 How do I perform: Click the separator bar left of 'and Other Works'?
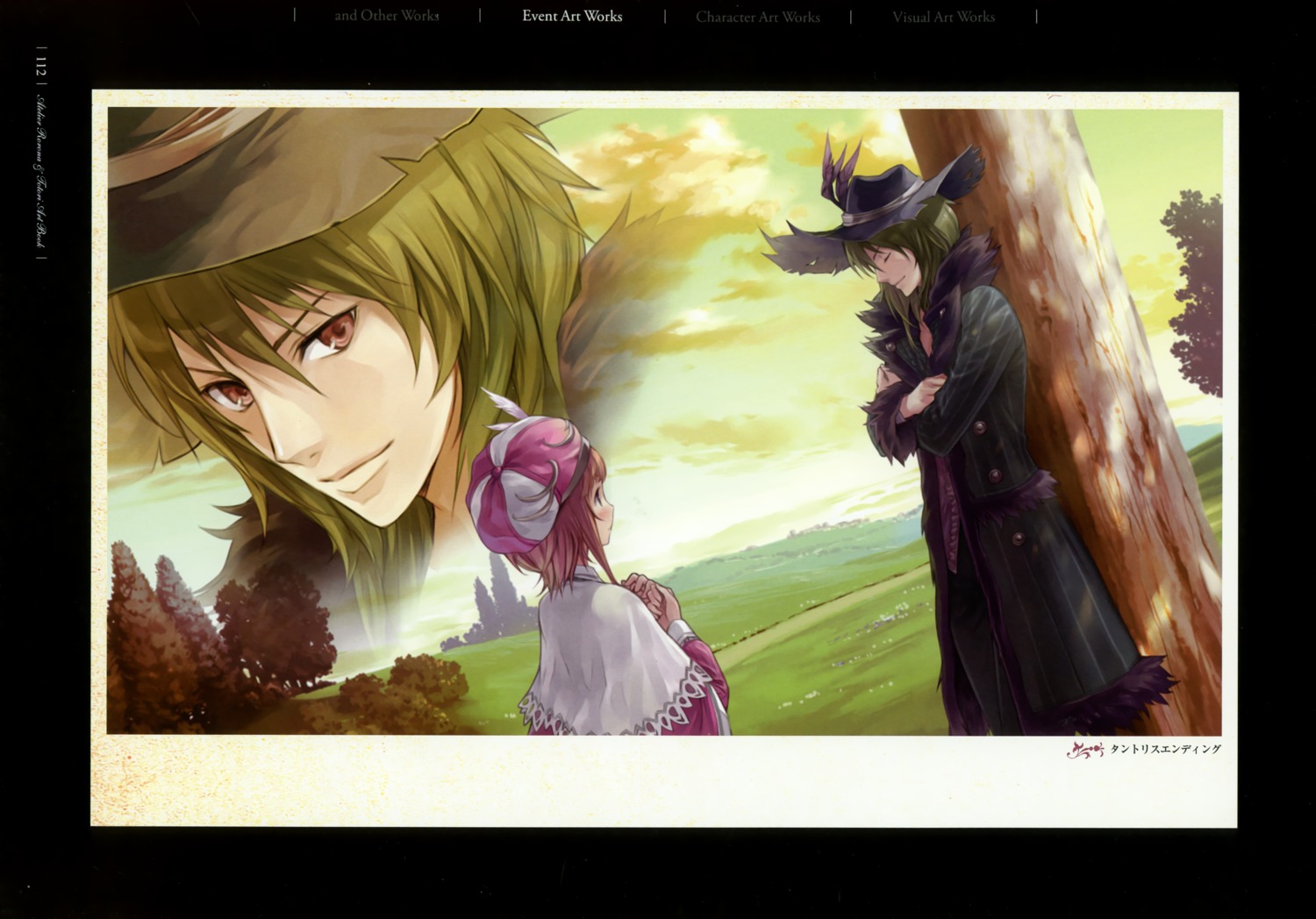pos(293,15)
